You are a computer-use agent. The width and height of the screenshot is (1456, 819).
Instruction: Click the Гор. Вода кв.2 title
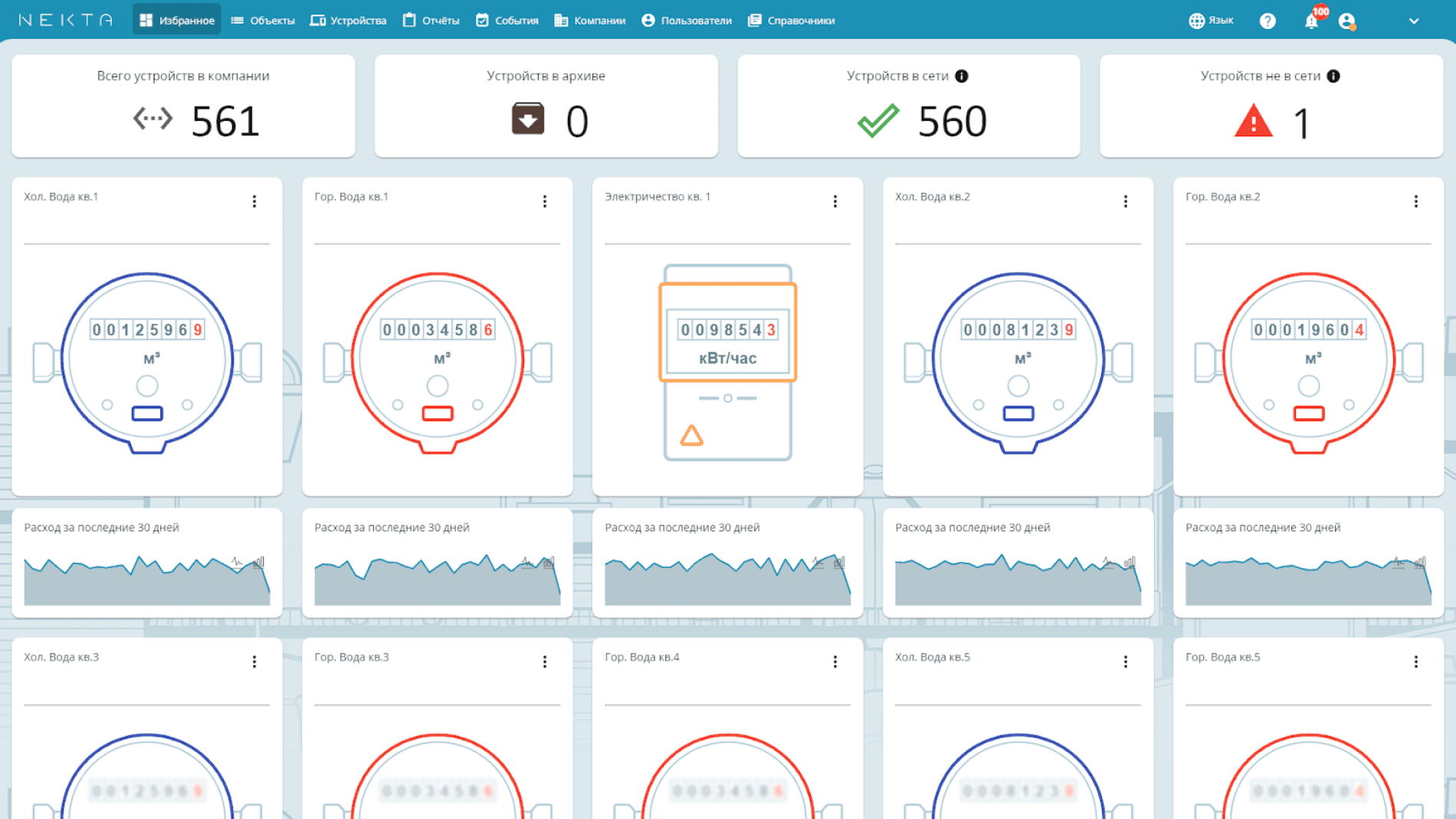(x=1223, y=197)
